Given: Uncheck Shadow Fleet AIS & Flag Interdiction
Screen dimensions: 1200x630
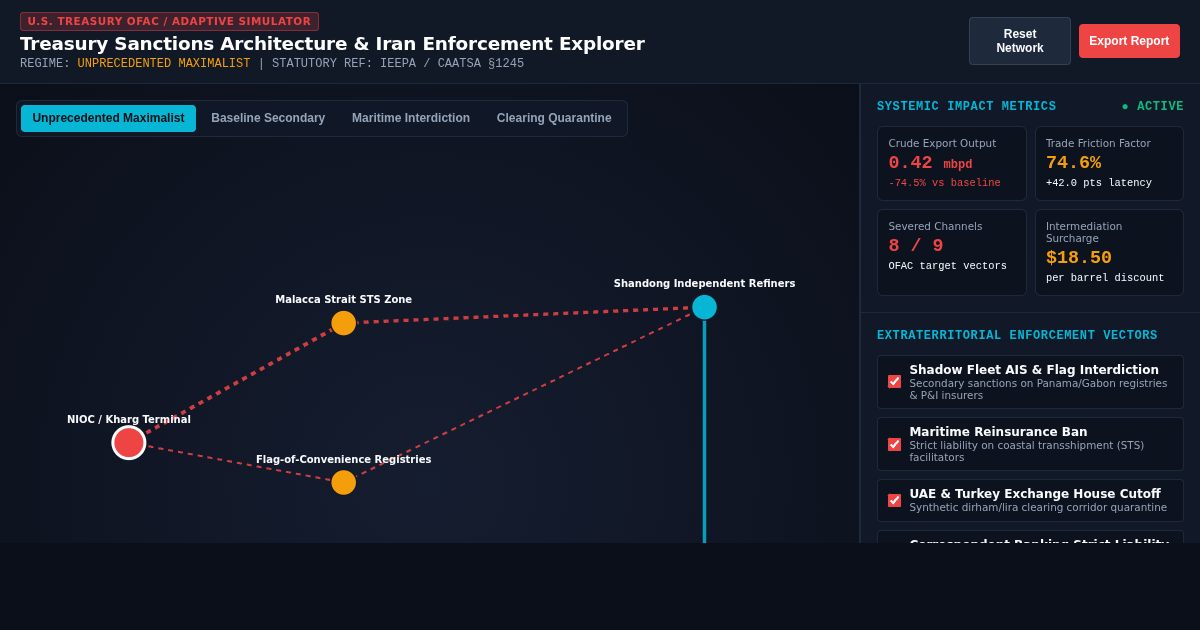Looking at the screenshot, I should click(894, 382).
